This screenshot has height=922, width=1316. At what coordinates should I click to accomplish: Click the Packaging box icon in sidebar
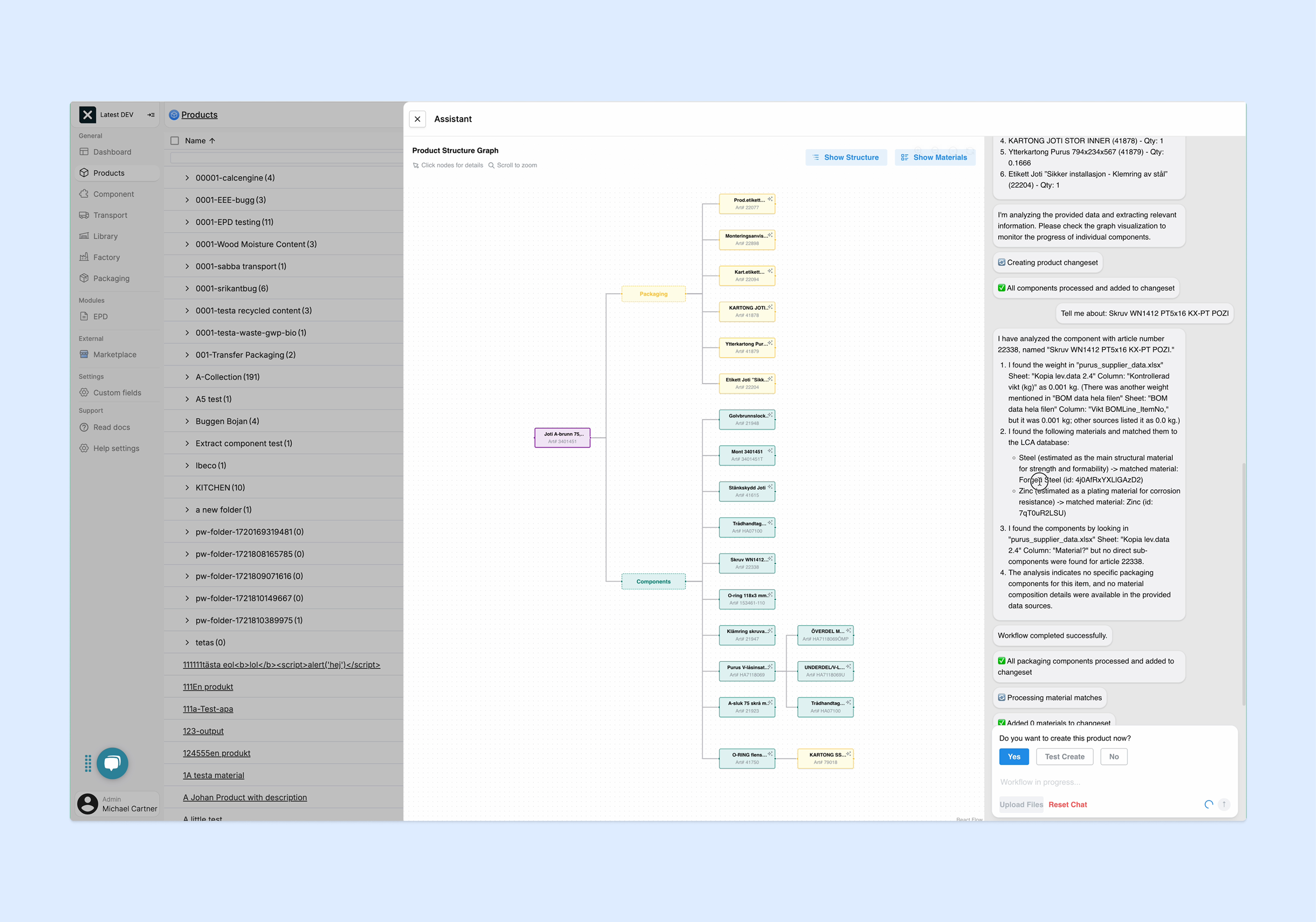[84, 278]
